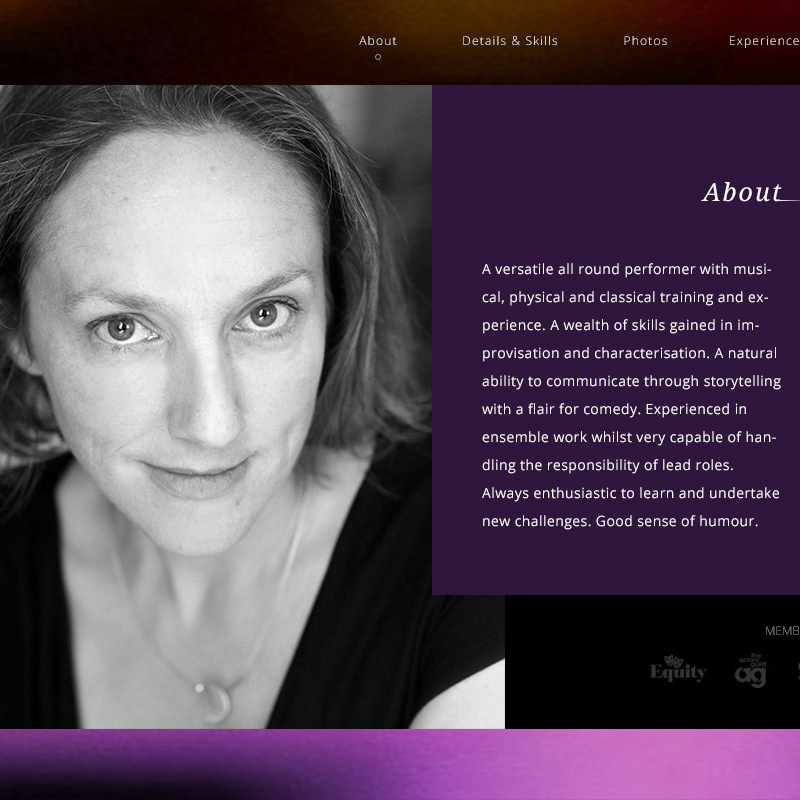Click the active dot indicator under About
This screenshot has width=800, height=800.
(x=378, y=57)
